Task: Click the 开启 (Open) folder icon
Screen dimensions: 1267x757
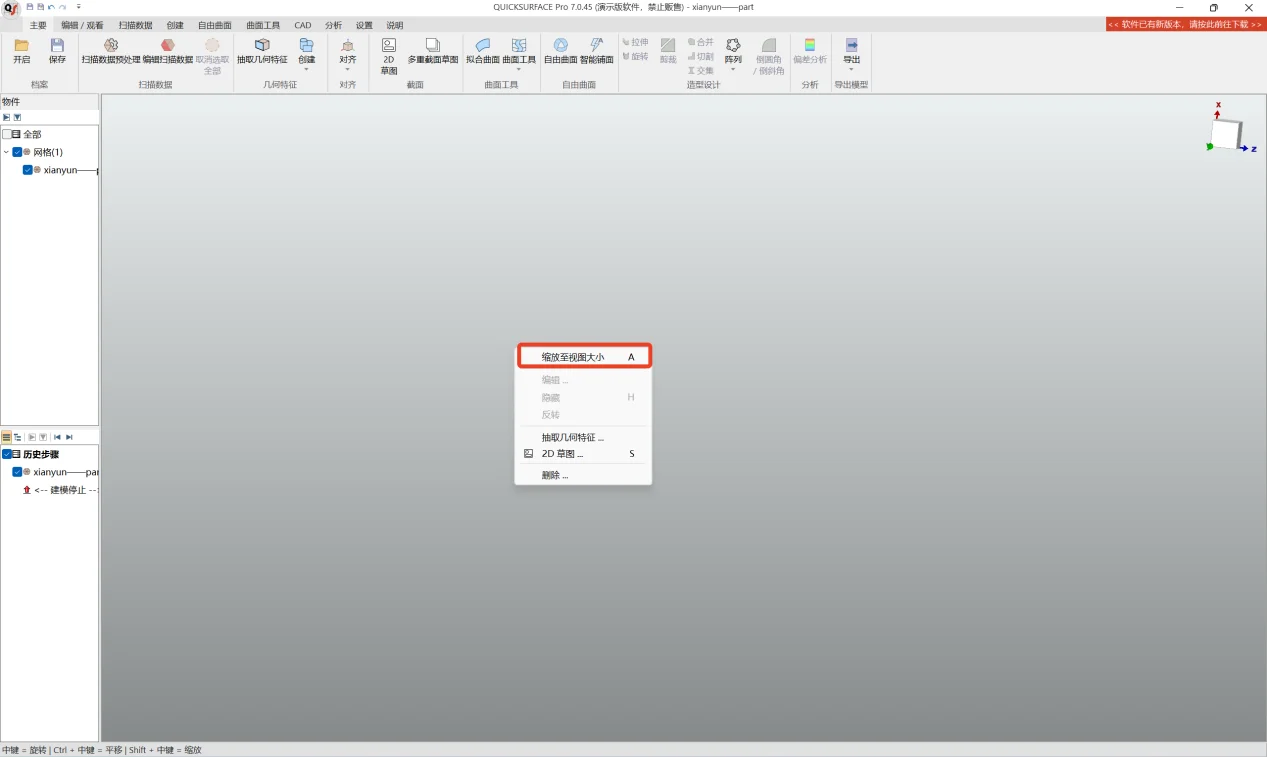Action: point(21,46)
